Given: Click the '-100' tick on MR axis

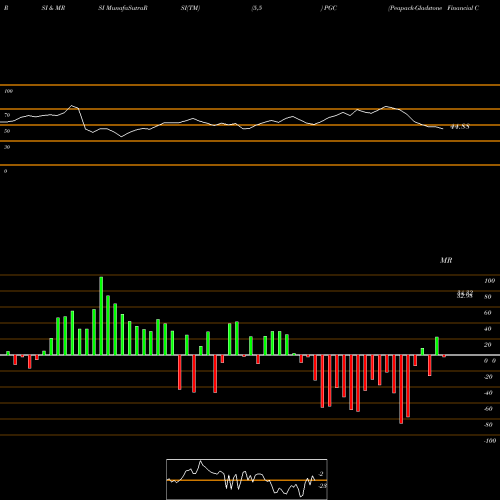Looking at the screenshot, I should coord(490,441).
